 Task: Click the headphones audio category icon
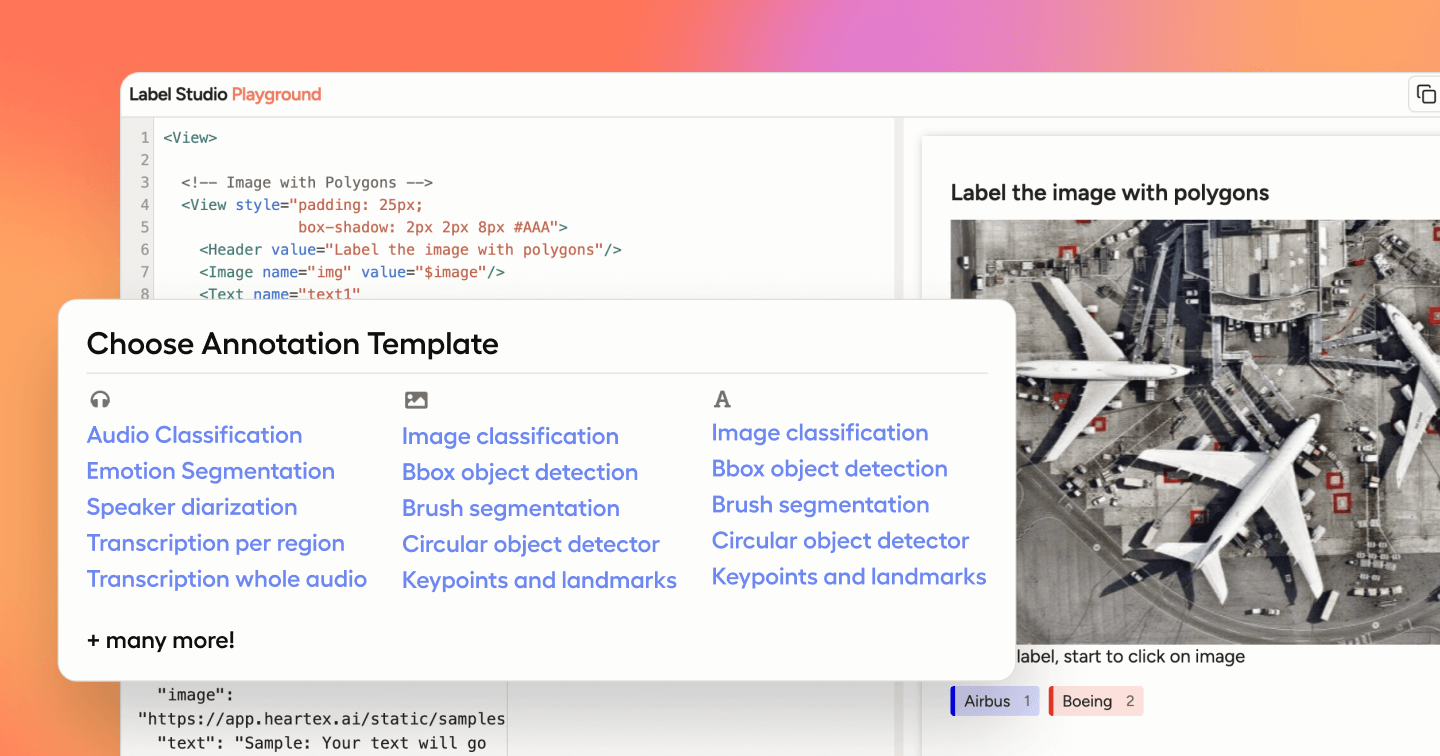coord(99,400)
